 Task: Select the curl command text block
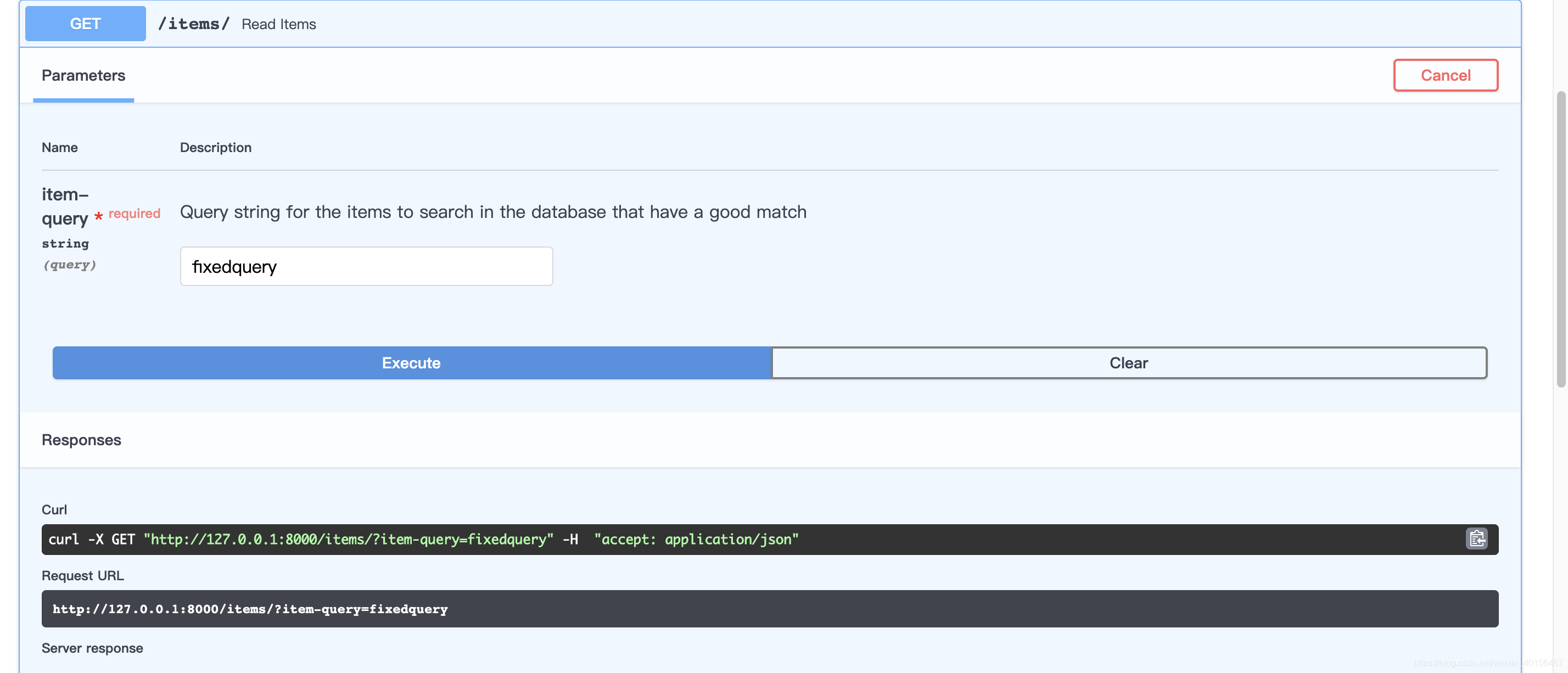tap(770, 539)
